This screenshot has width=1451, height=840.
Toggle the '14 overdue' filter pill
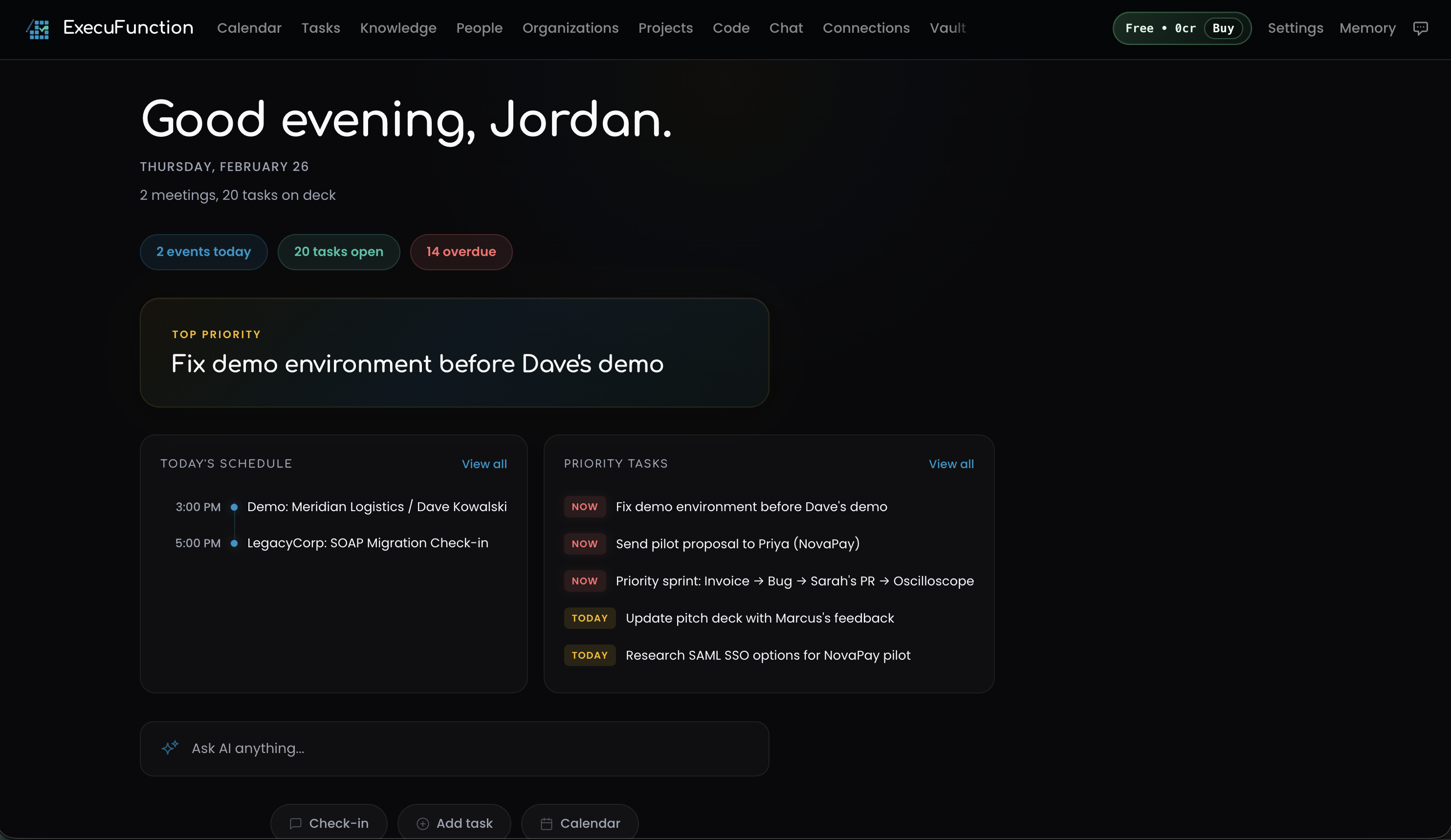[x=461, y=252]
